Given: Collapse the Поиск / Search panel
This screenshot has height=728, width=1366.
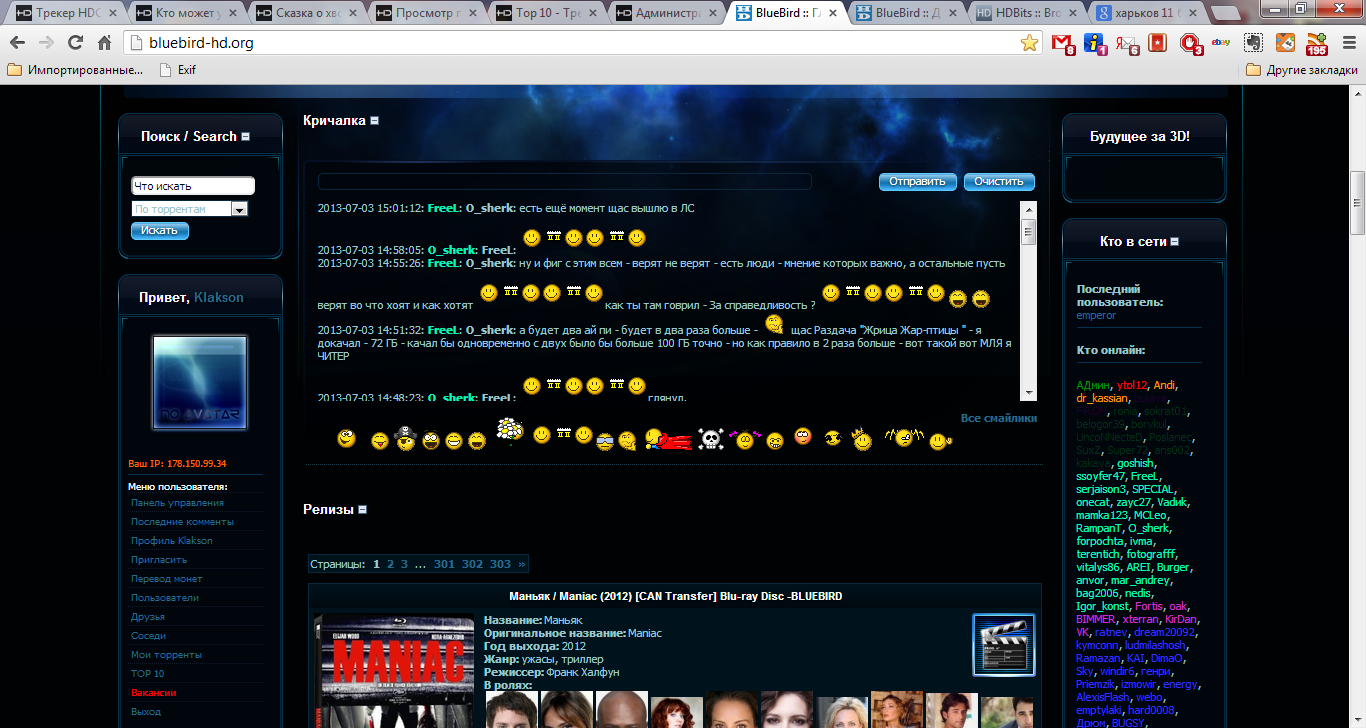Looking at the screenshot, I should pyautogui.click(x=246, y=137).
